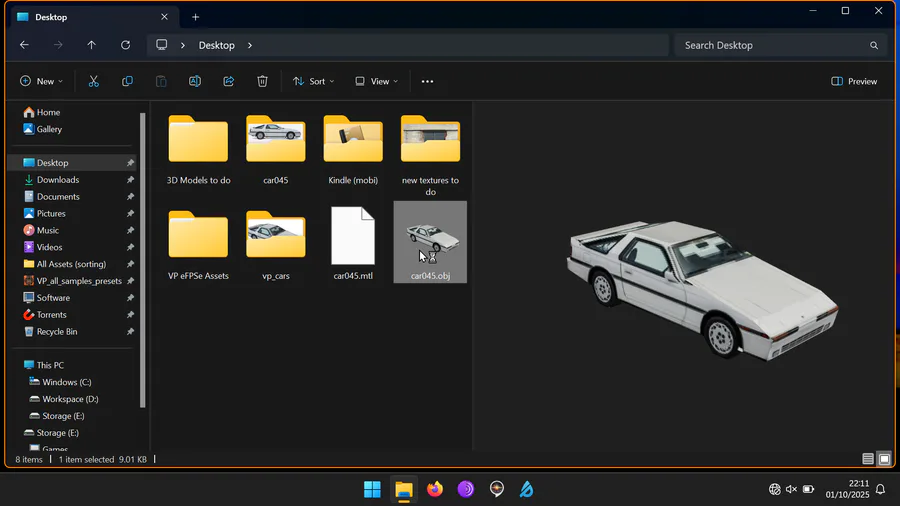Go up one directory level
The width and height of the screenshot is (900, 506).
(x=92, y=45)
